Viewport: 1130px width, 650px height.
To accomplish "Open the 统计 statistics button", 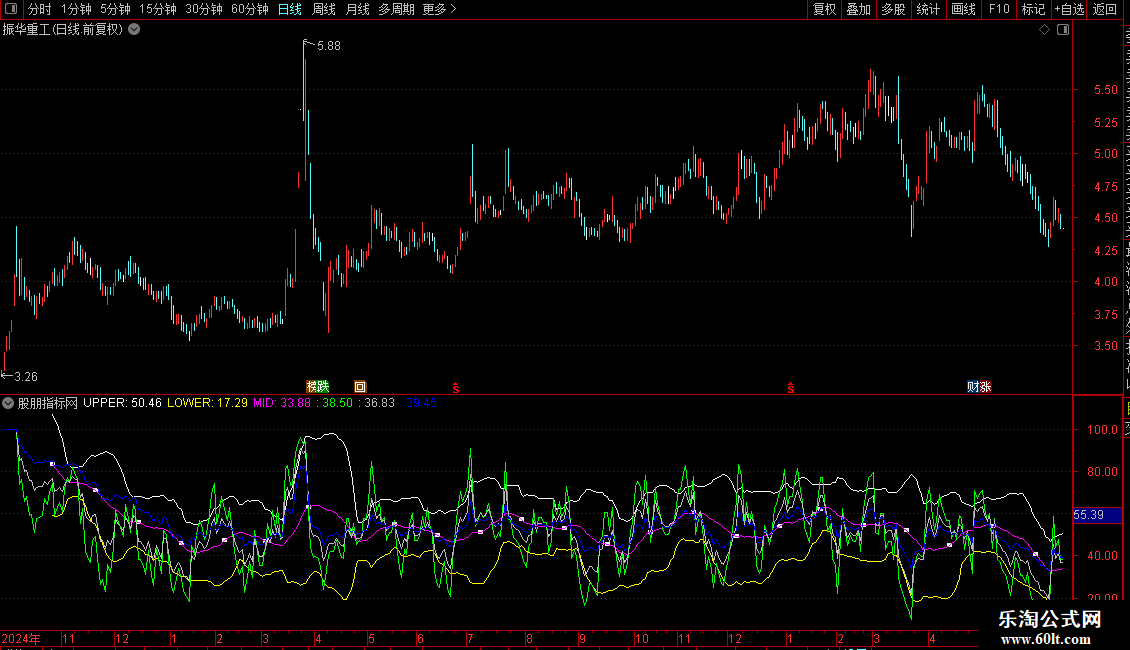I will [928, 9].
